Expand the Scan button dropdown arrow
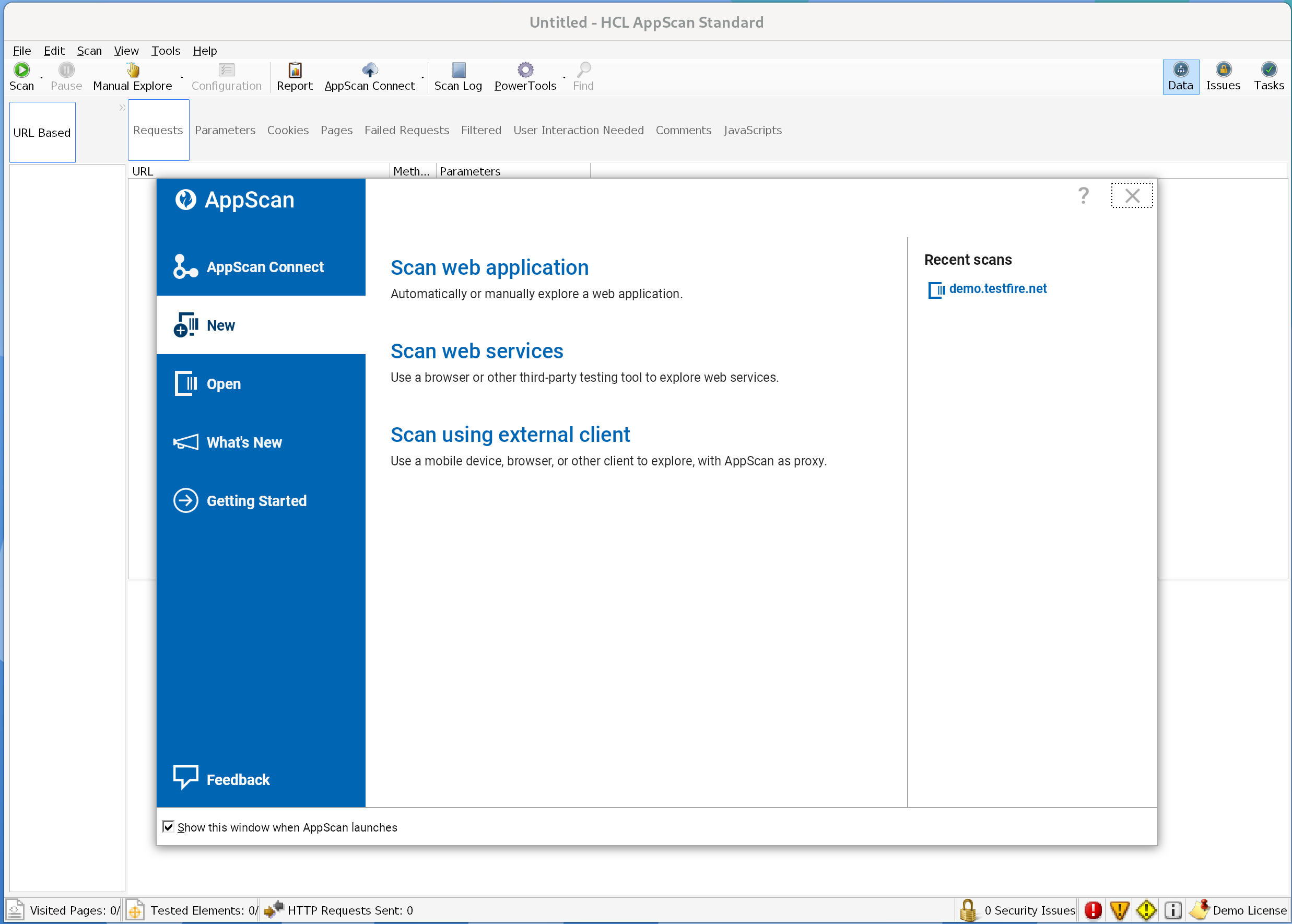The image size is (1292, 924). (x=42, y=77)
